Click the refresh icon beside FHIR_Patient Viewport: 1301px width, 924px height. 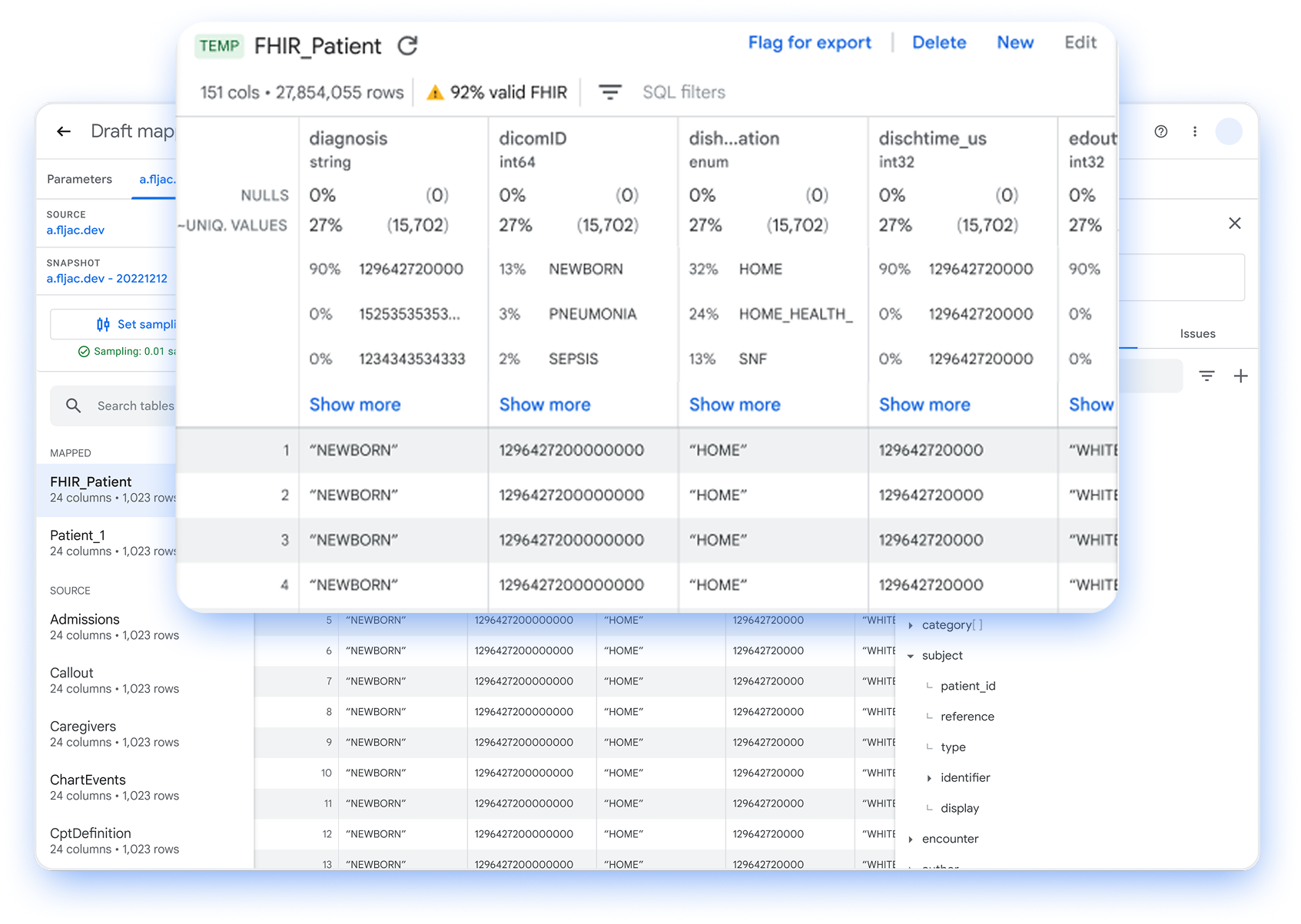tap(407, 46)
